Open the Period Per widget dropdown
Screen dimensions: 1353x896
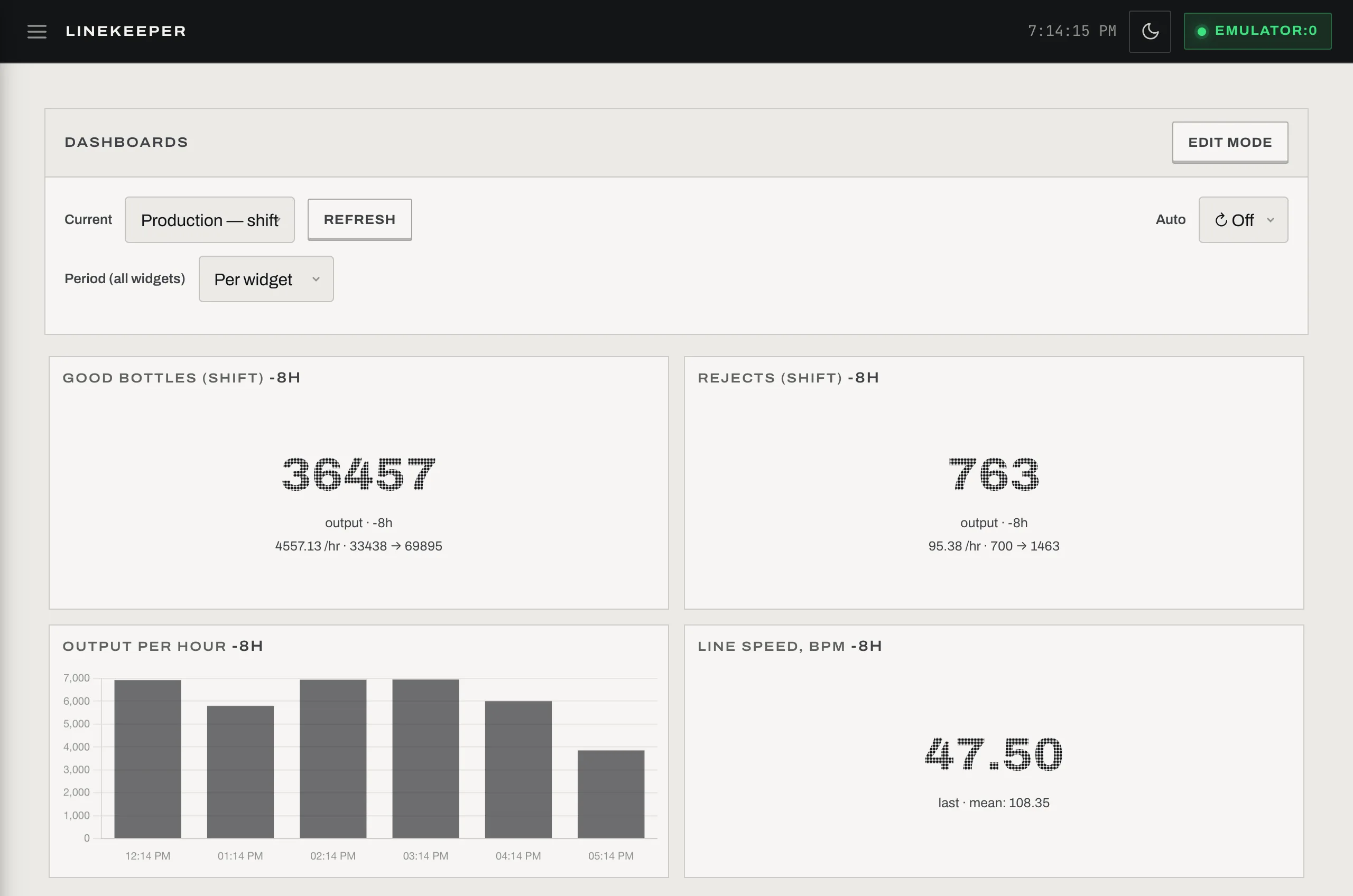266,279
